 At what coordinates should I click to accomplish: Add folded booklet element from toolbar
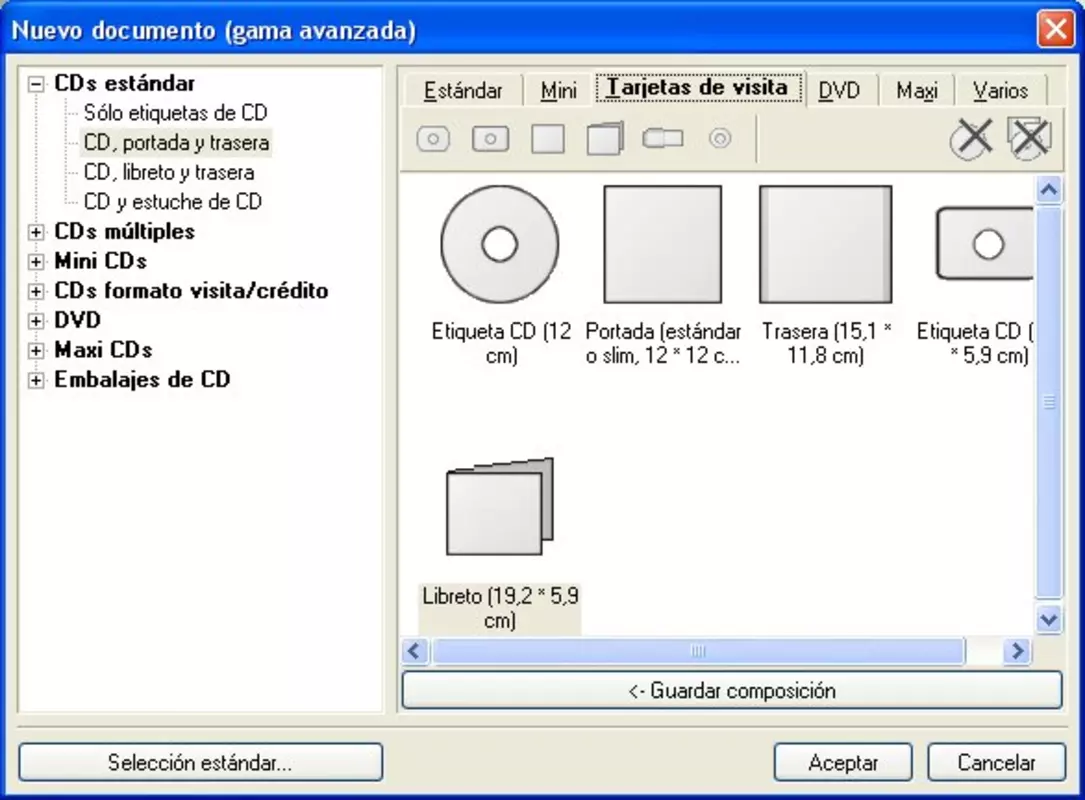tap(605, 139)
